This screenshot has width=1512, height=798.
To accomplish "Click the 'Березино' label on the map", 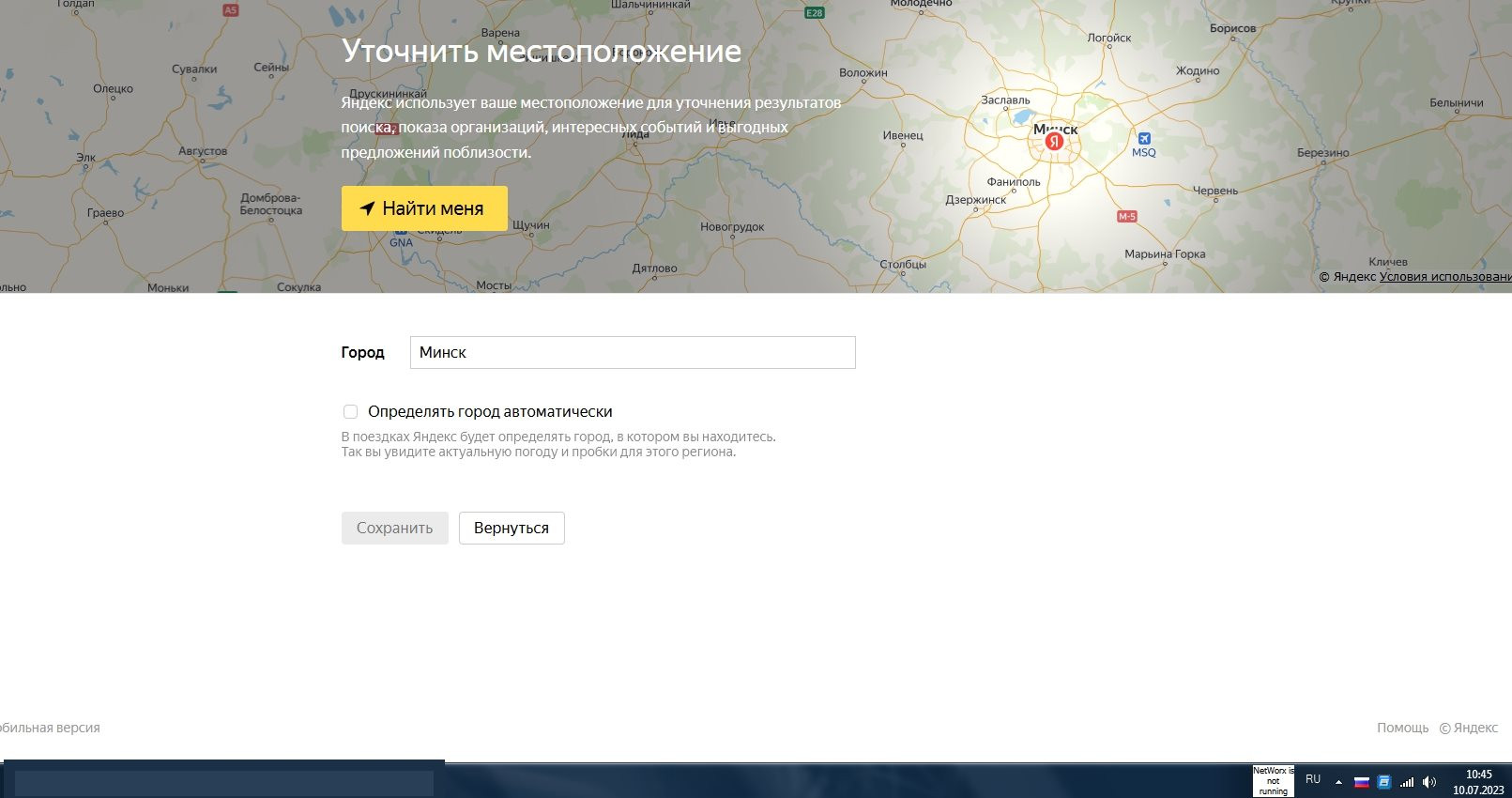I will (1323, 152).
